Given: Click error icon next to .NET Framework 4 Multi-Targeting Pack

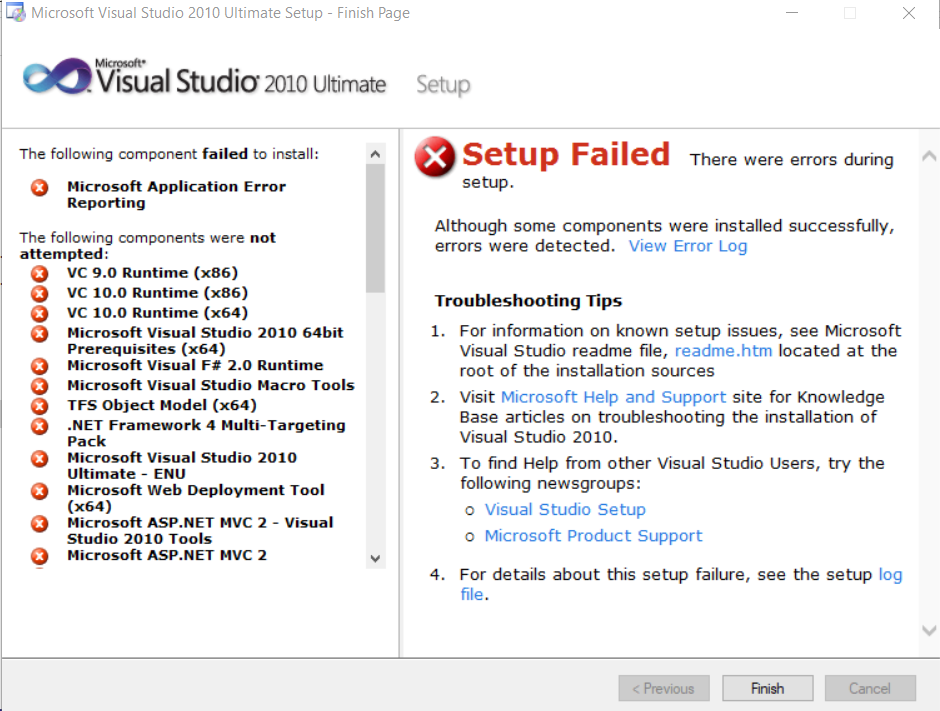Looking at the screenshot, I should click(x=39, y=426).
